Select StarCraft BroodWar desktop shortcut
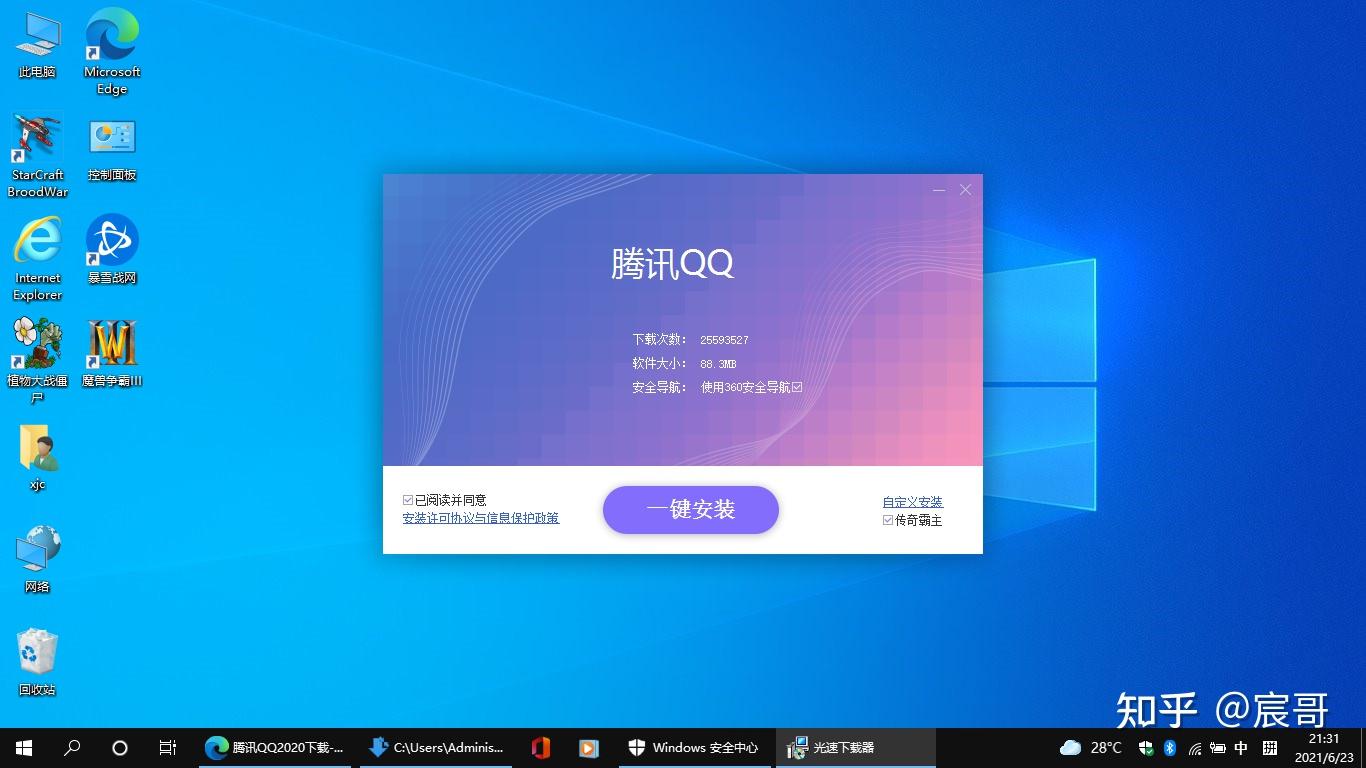Image resolution: width=1366 pixels, height=768 pixels. (x=38, y=155)
